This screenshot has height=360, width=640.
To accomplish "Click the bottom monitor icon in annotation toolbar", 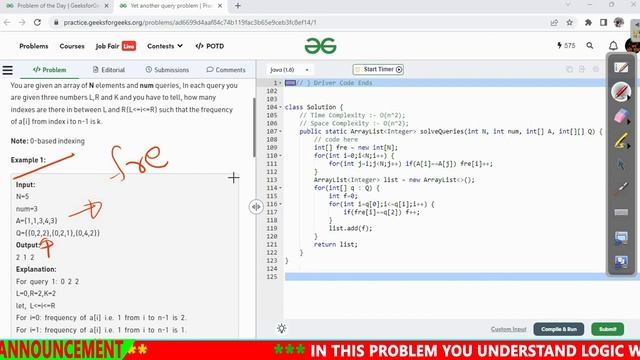I will [621, 262].
